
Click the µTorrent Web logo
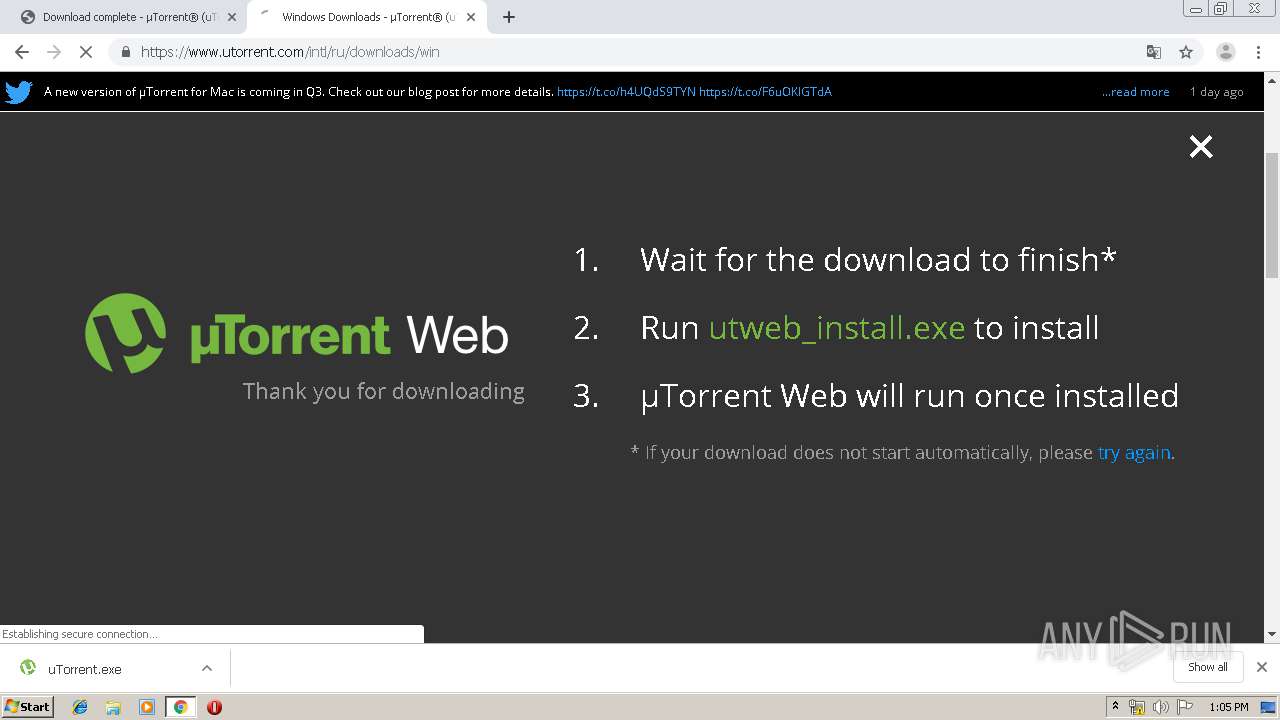pyautogui.click(x=297, y=333)
